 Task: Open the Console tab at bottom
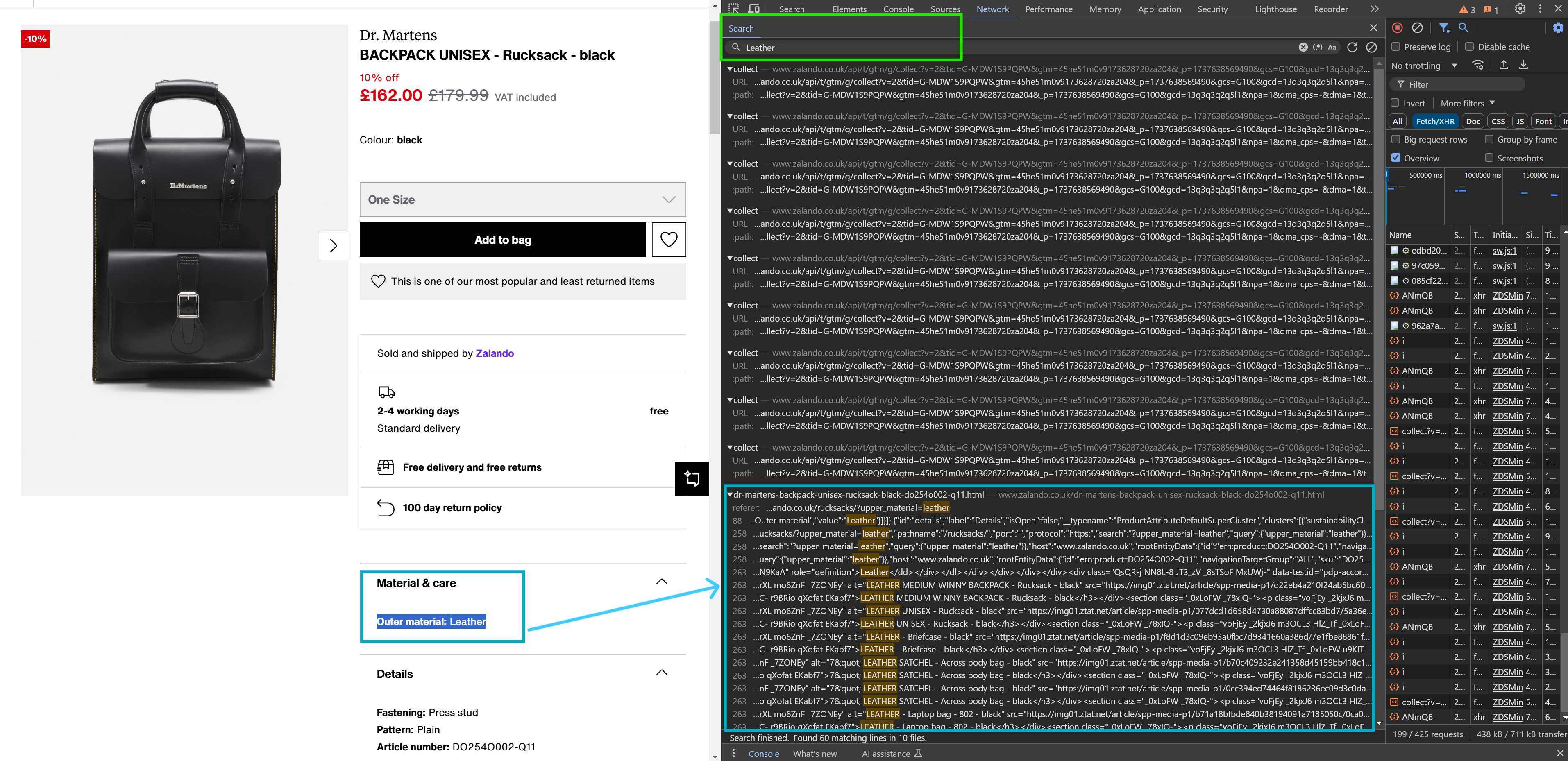coord(764,754)
